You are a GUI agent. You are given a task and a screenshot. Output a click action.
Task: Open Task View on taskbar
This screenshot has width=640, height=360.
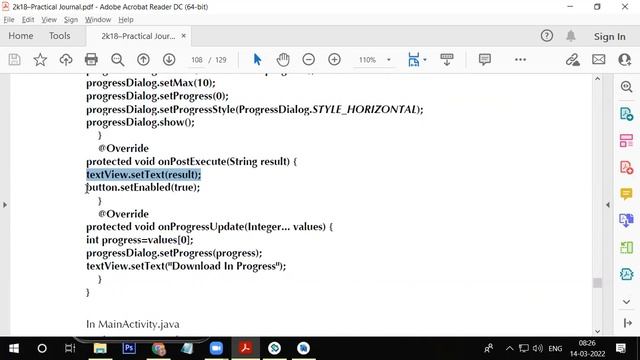(x=70, y=348)
